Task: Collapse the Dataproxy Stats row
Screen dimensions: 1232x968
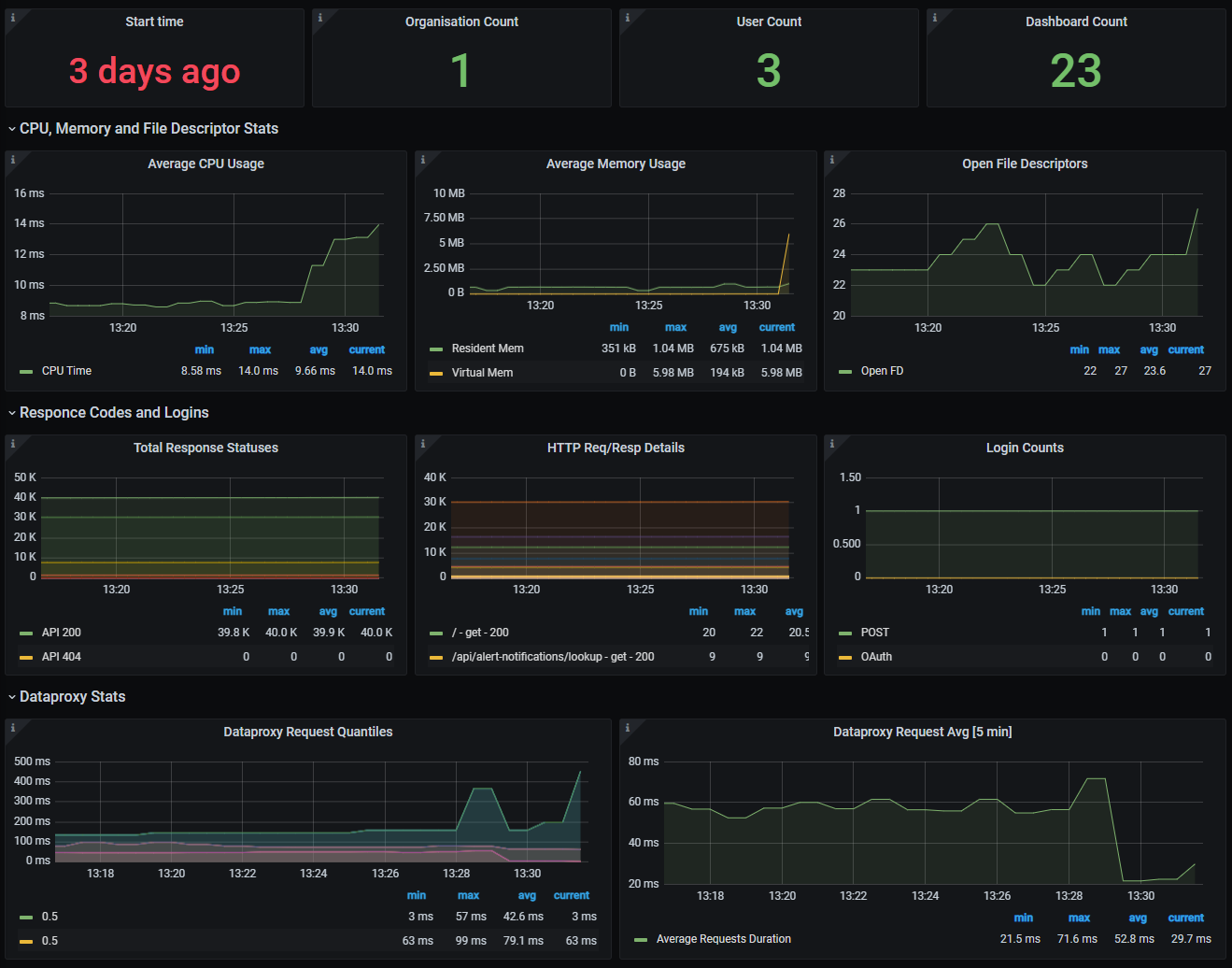Action: pos(72,697)
